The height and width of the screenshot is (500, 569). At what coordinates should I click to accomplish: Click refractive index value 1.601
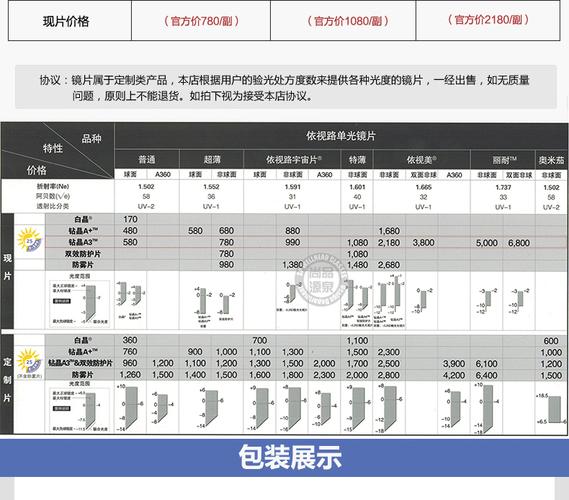pyautogui.click(x=357, y=187)
